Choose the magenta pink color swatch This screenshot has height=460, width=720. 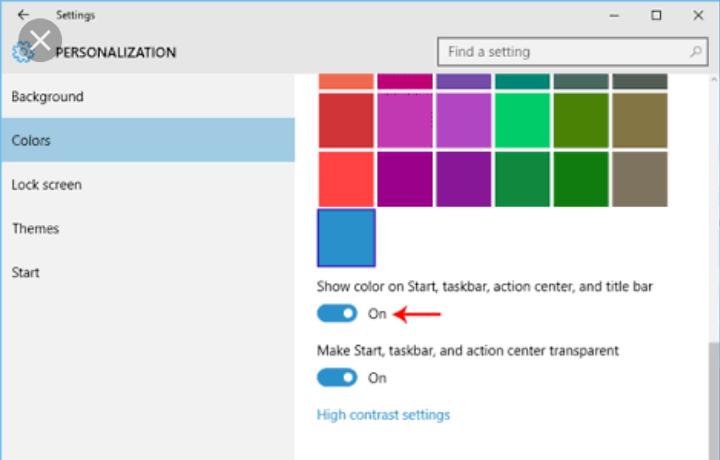(x=405, y=120)
